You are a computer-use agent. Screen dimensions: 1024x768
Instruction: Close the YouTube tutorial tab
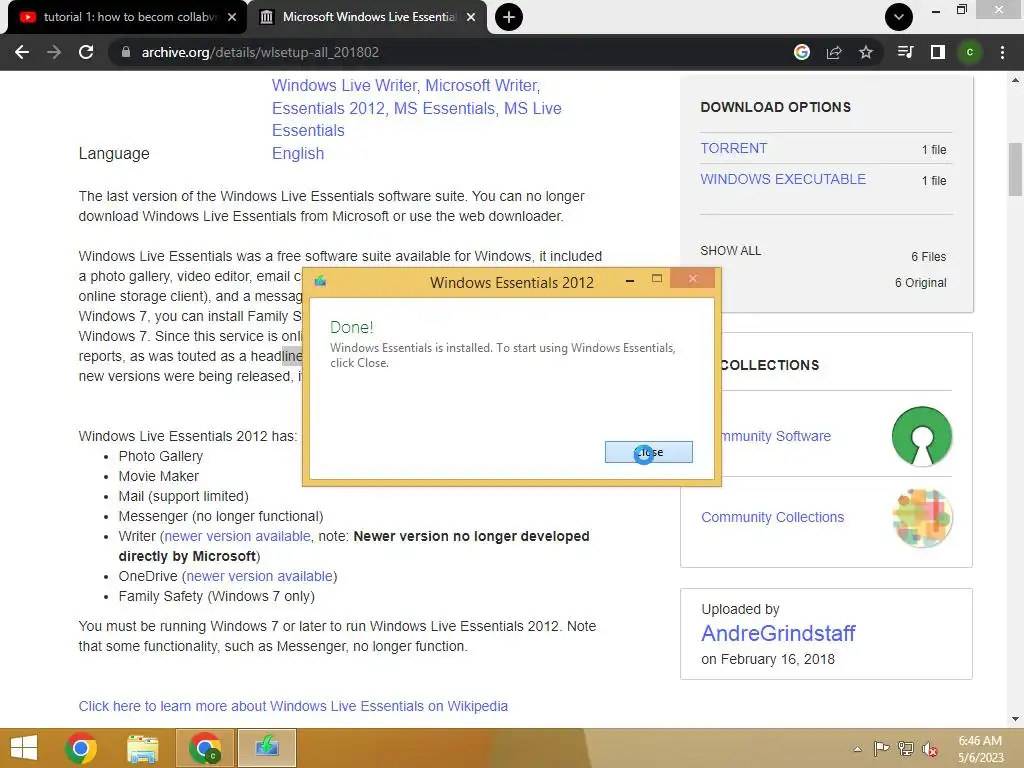pos(232,17)
